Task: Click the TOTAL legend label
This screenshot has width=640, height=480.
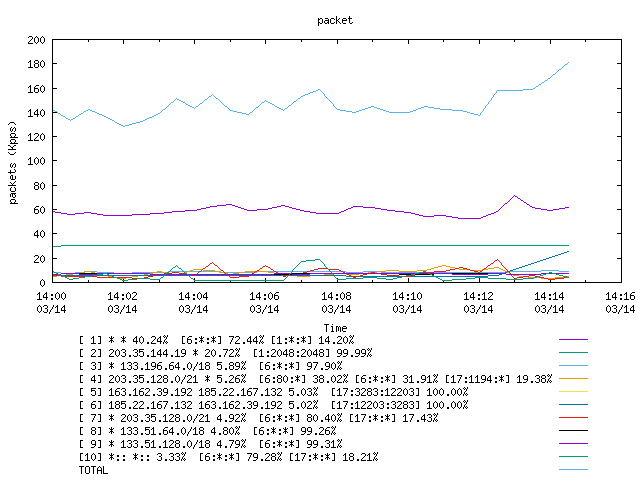Action: [x=93, y=470]
